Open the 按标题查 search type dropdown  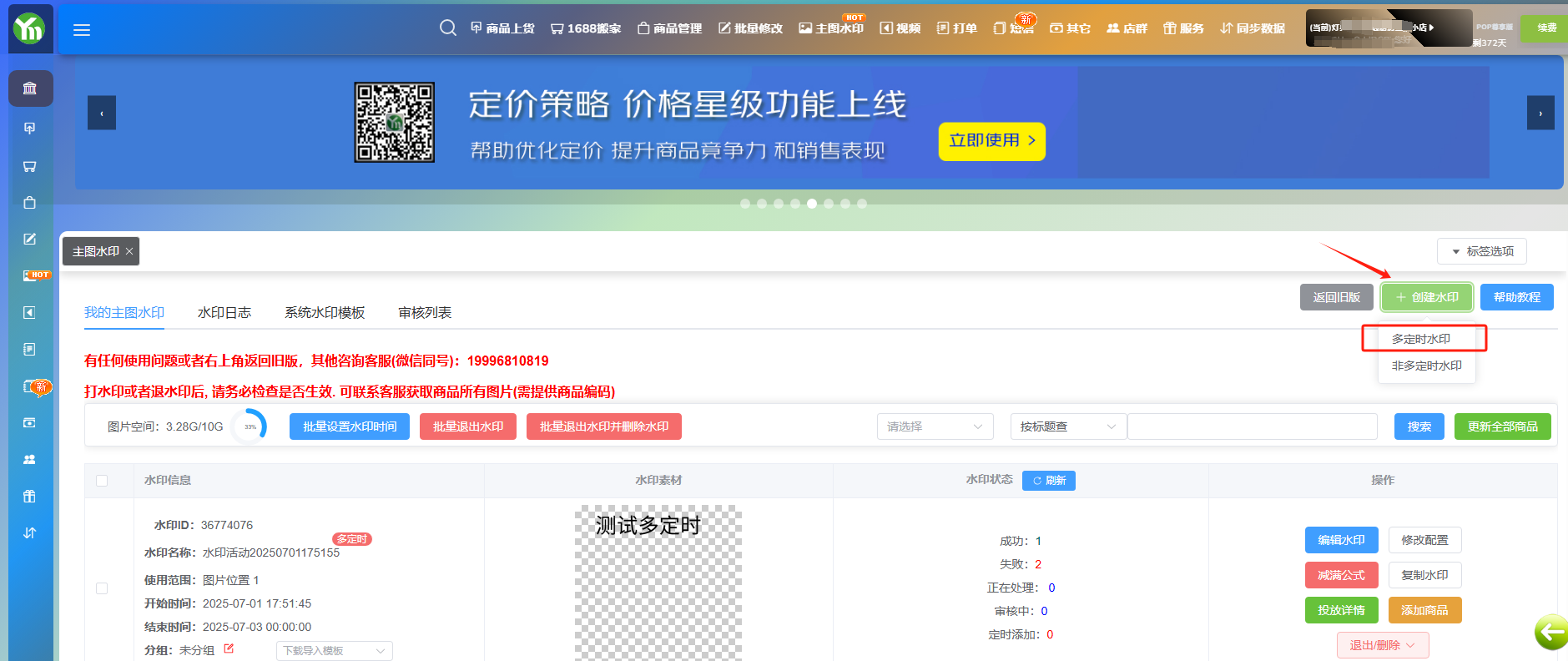tap(1068, 426)
